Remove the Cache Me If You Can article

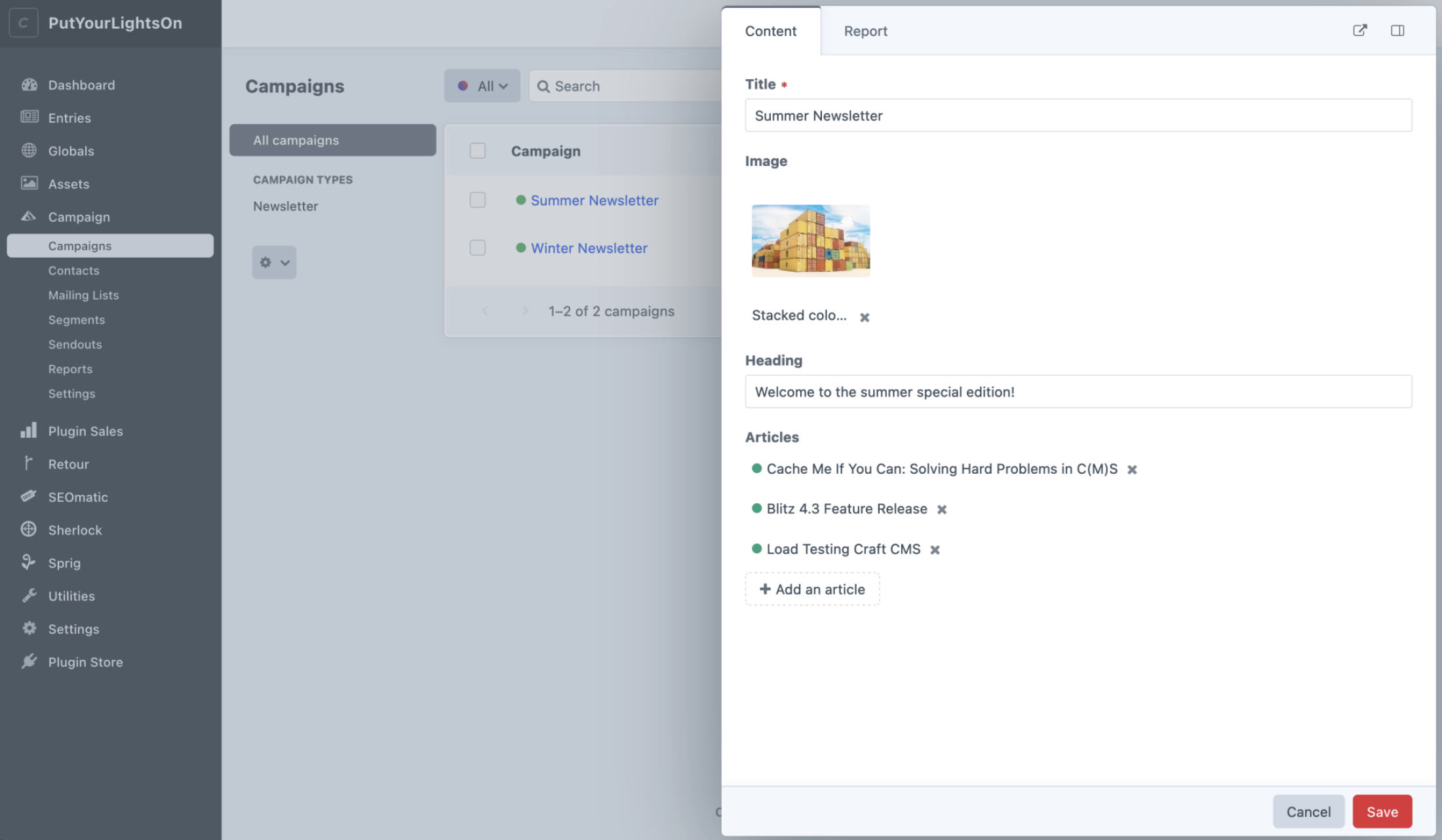click(x=1132, y=469)
